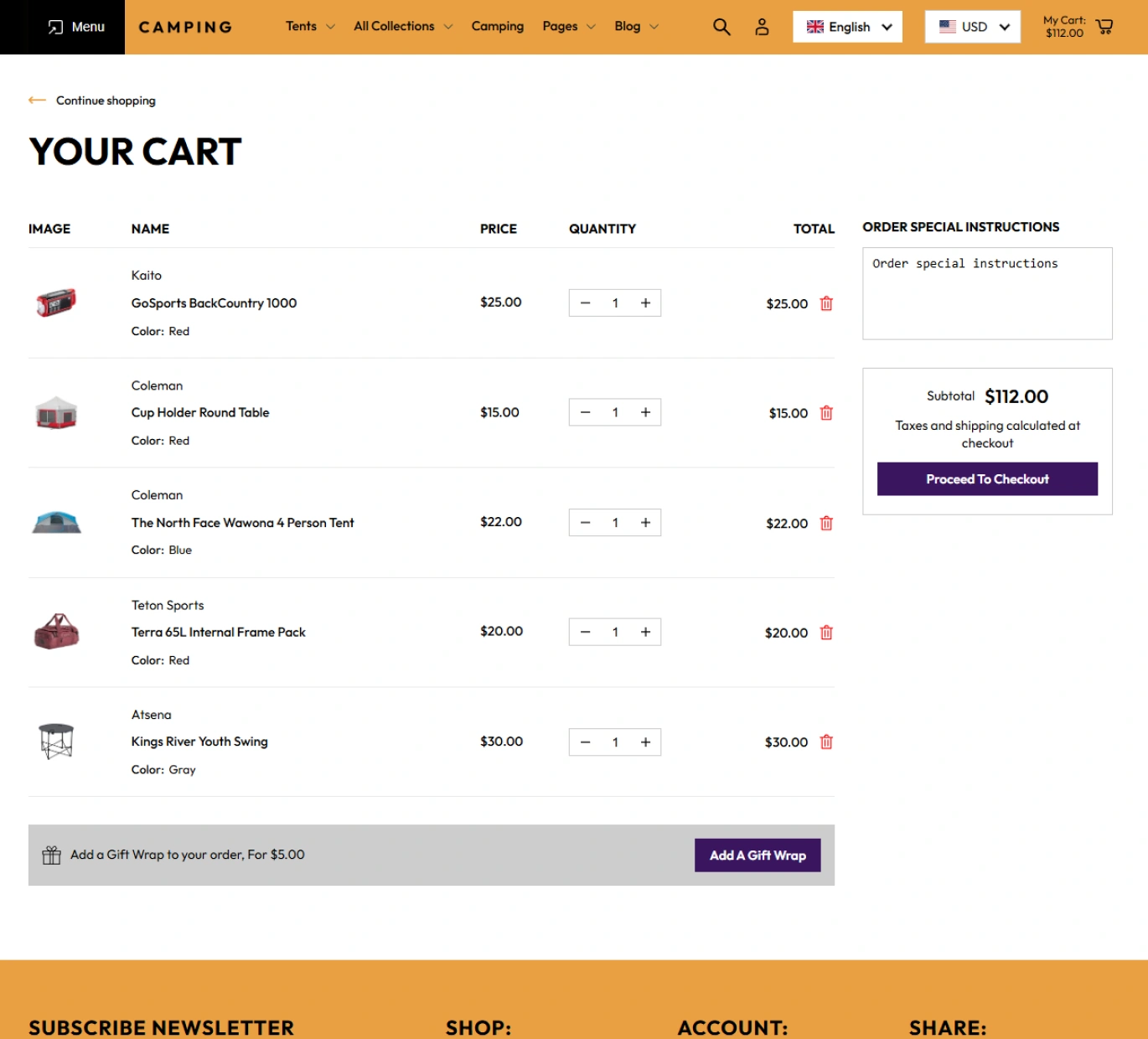Open the English language dropdown
The width and height of the screenshot is (1148, 1039).
tap(847, 27)
